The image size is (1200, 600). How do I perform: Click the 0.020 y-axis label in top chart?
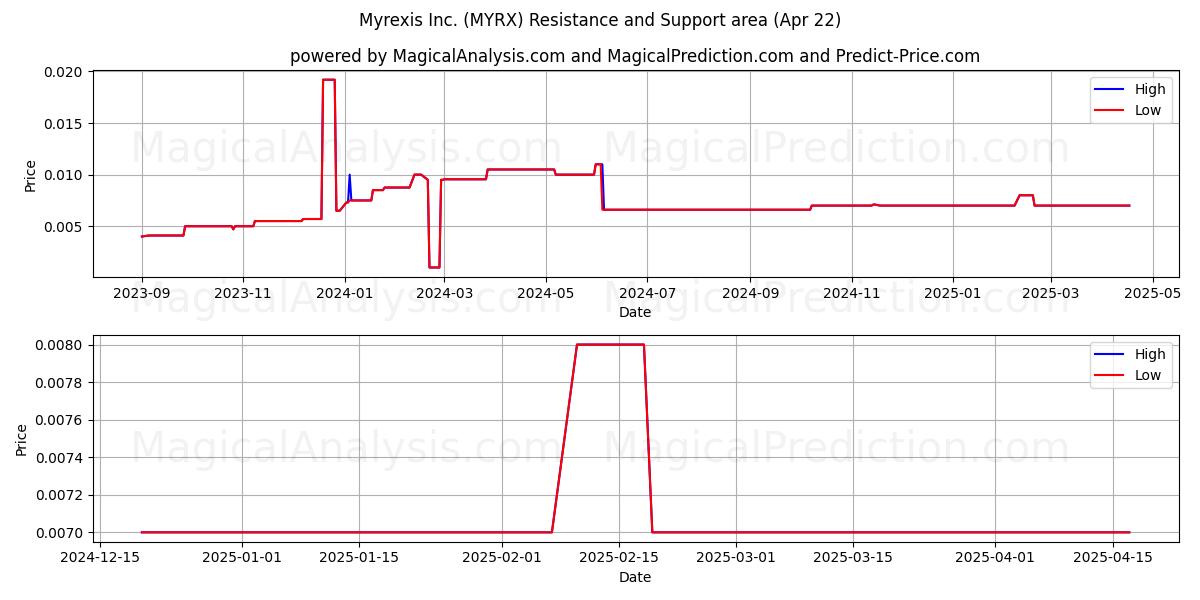tap(62, 72)
